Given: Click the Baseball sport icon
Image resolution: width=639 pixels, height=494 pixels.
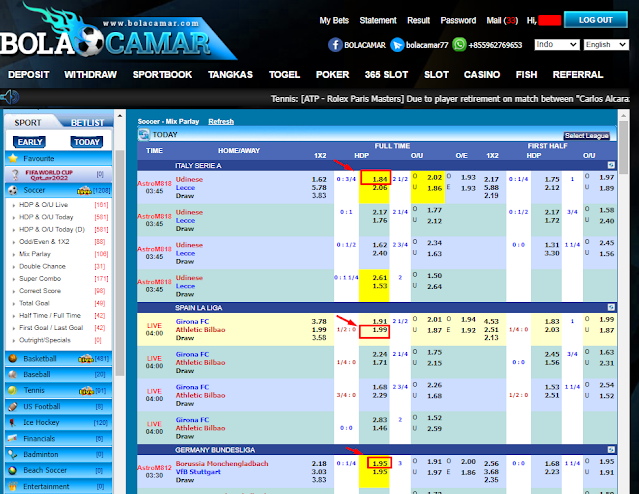Looking at the screenshot, I should (x=13, y=375).
